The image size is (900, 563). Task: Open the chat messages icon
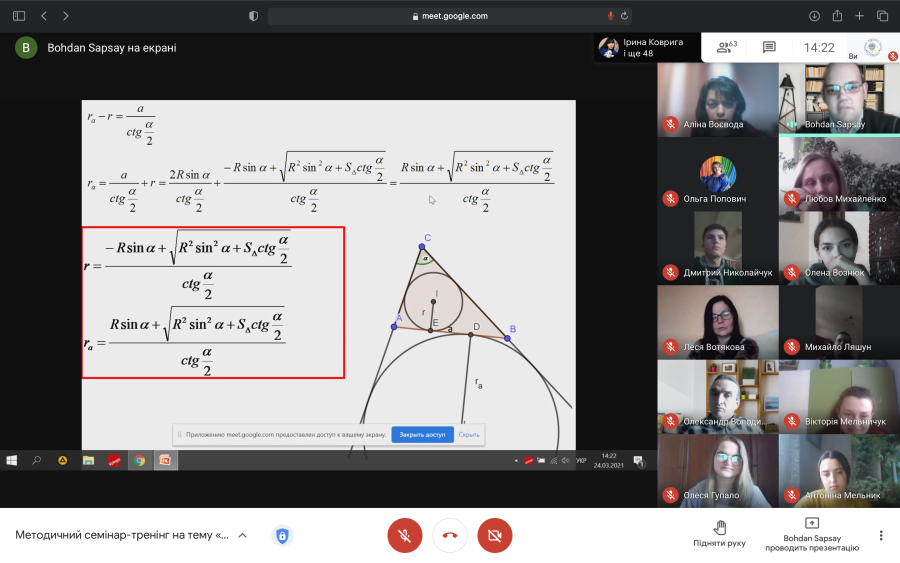click(x=769, y=47)
